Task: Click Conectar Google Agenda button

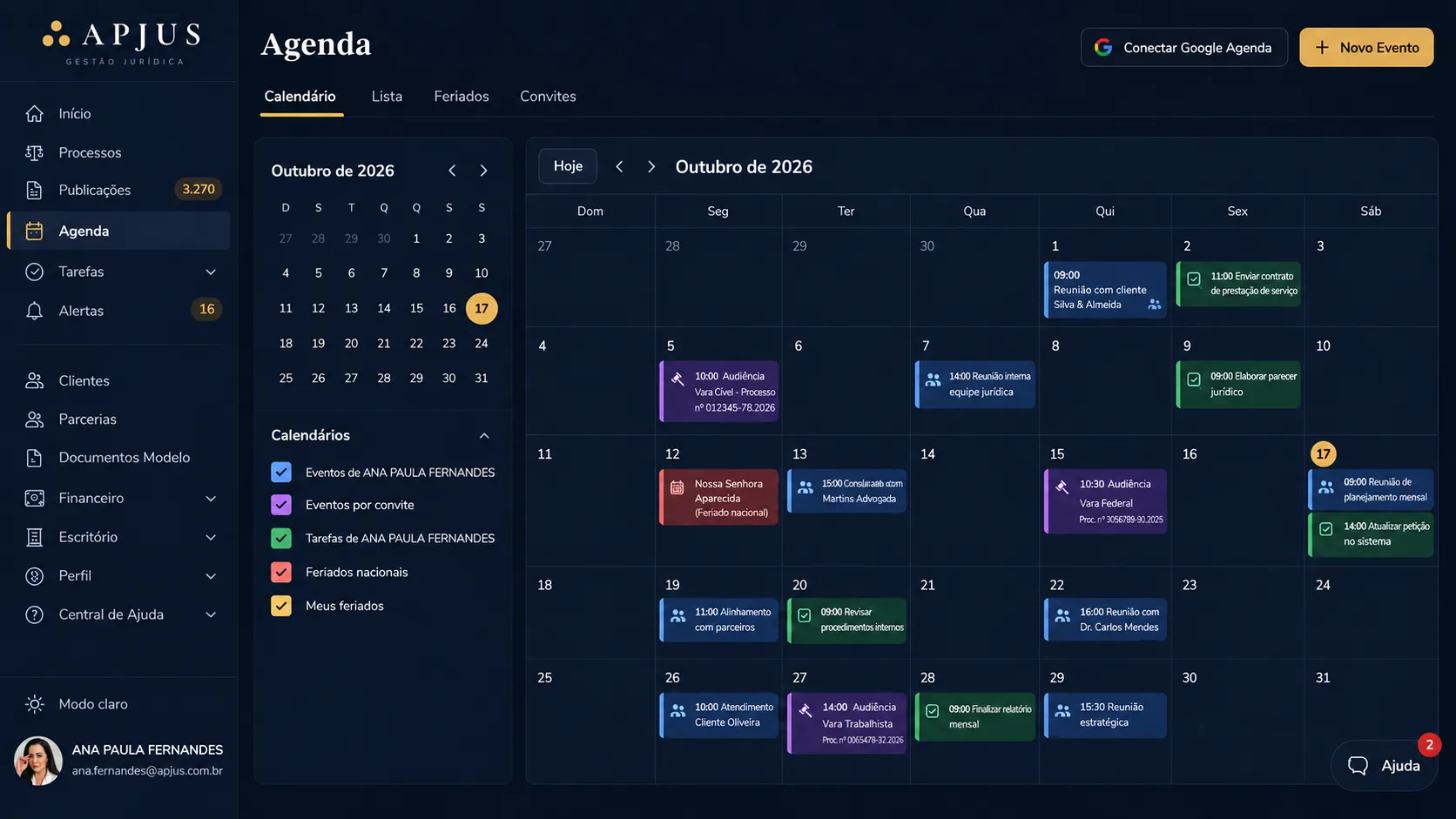Action: pyautogui.click(x=1184, y=47)
